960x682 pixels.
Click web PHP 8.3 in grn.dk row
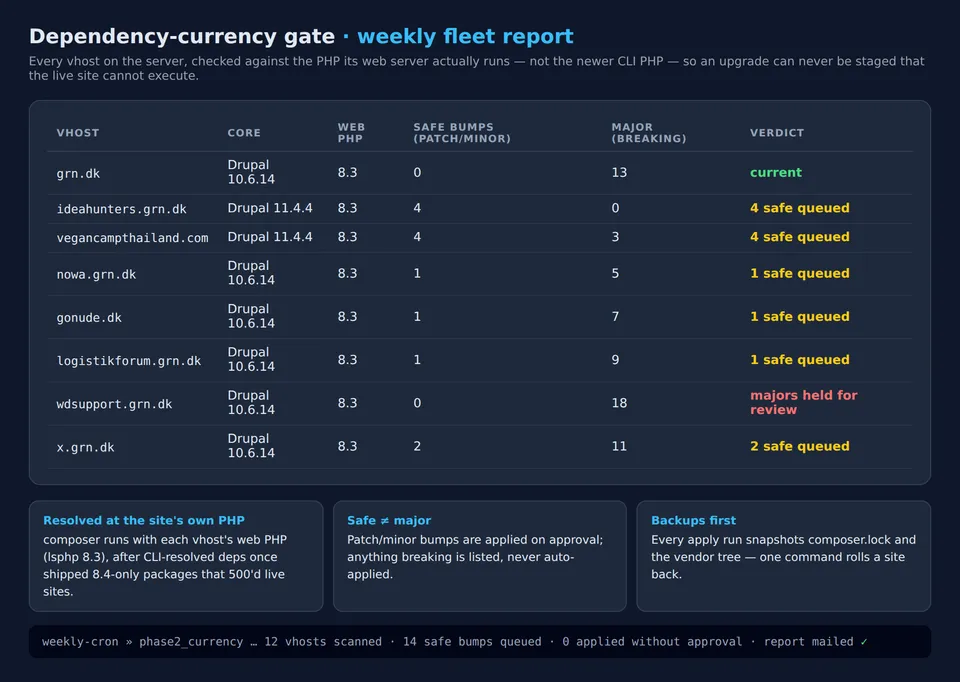tap(347, 173)
